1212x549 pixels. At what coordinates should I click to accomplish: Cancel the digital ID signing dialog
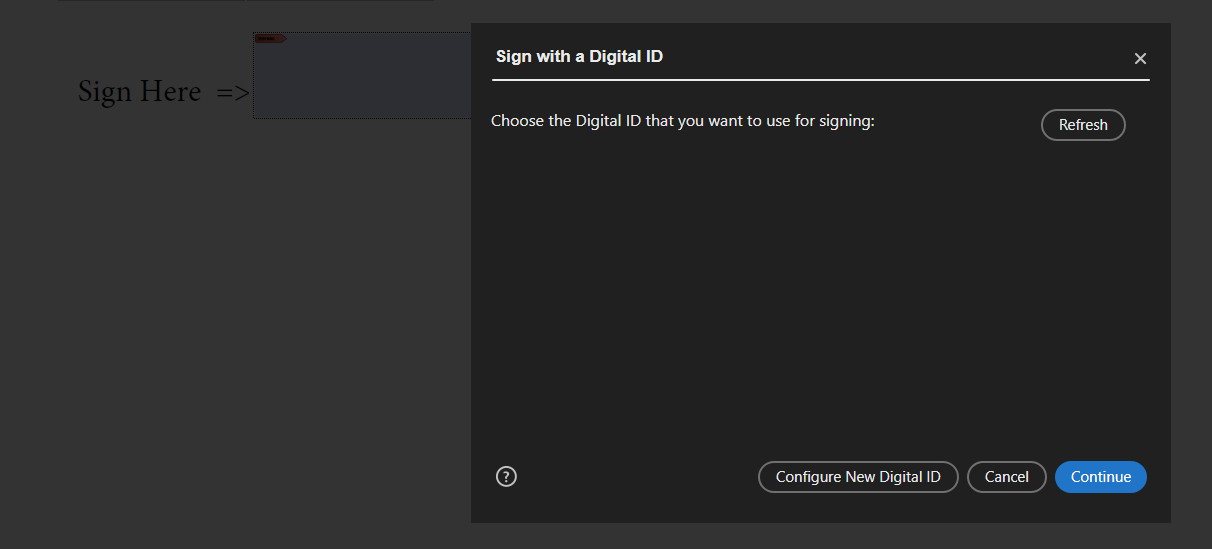[x=1006, y=477]
